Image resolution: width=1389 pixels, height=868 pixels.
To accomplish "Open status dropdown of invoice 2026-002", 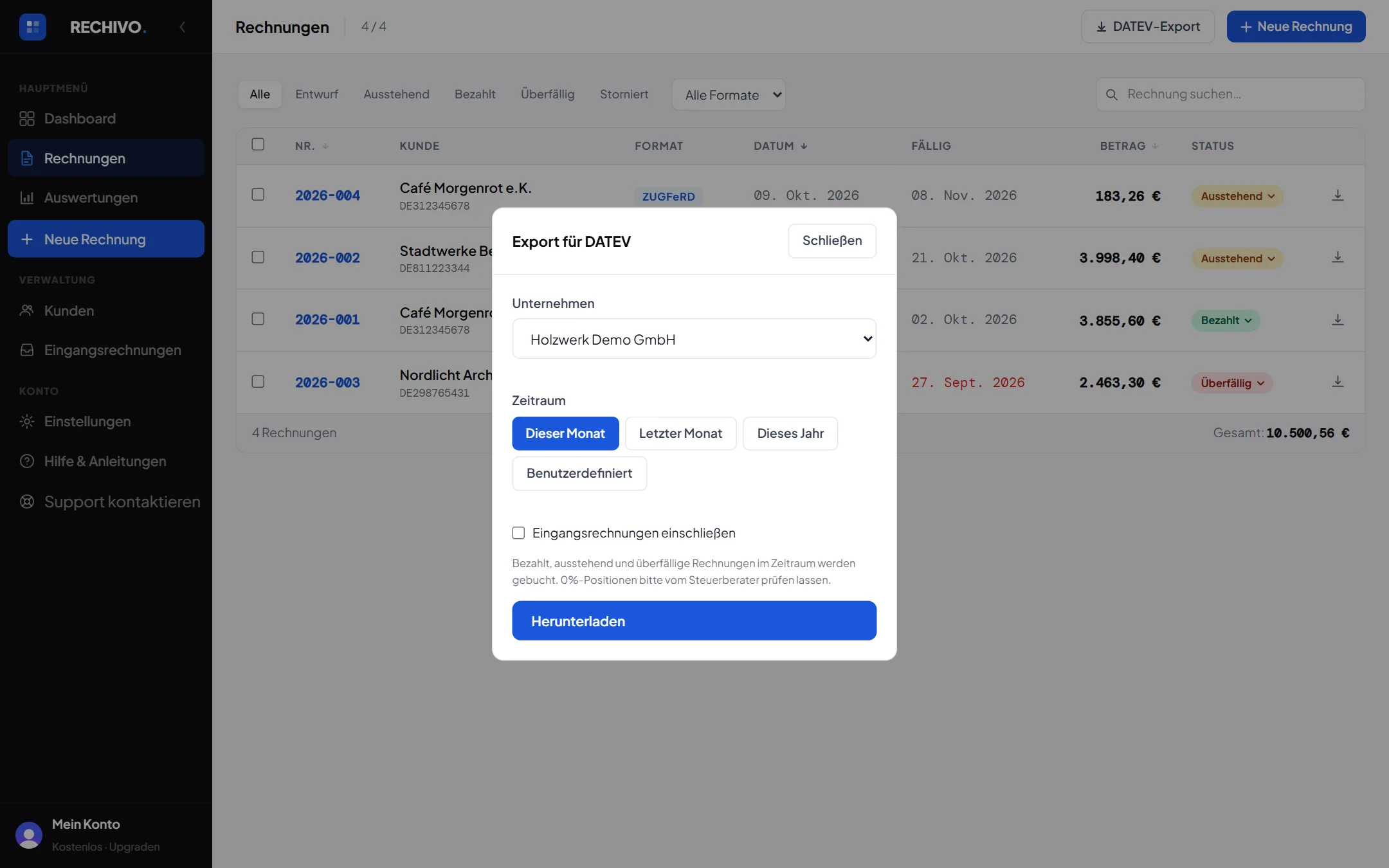I will point(1237,258).
